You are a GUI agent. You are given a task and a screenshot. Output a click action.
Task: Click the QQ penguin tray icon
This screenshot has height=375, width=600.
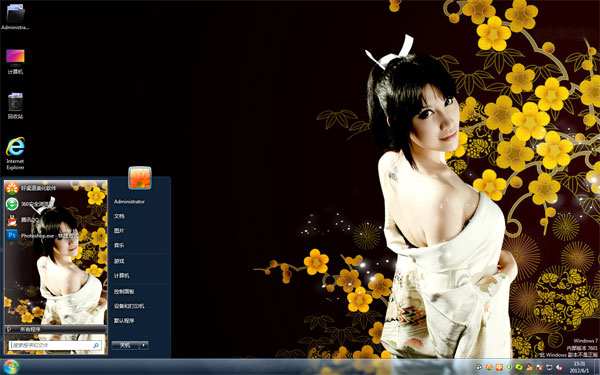click(529, 367)
